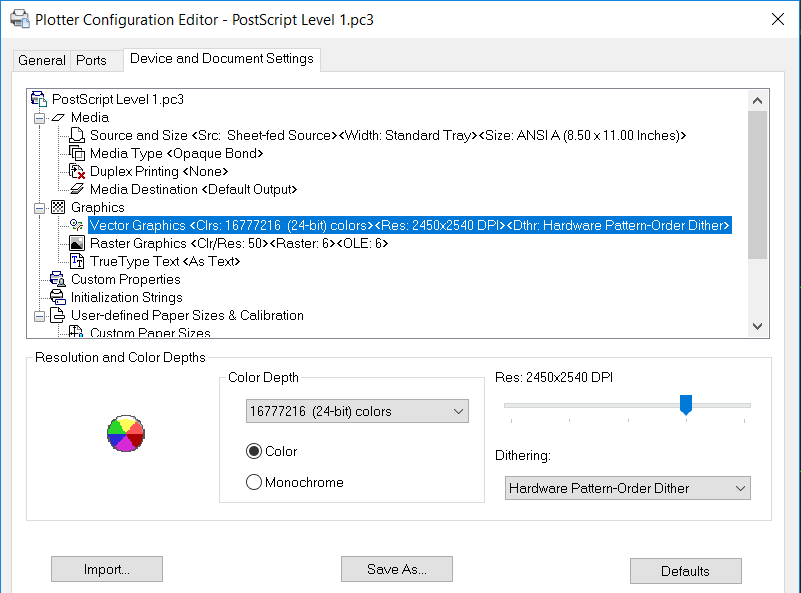Click the Raster Graphics image icon

[77, 243]
